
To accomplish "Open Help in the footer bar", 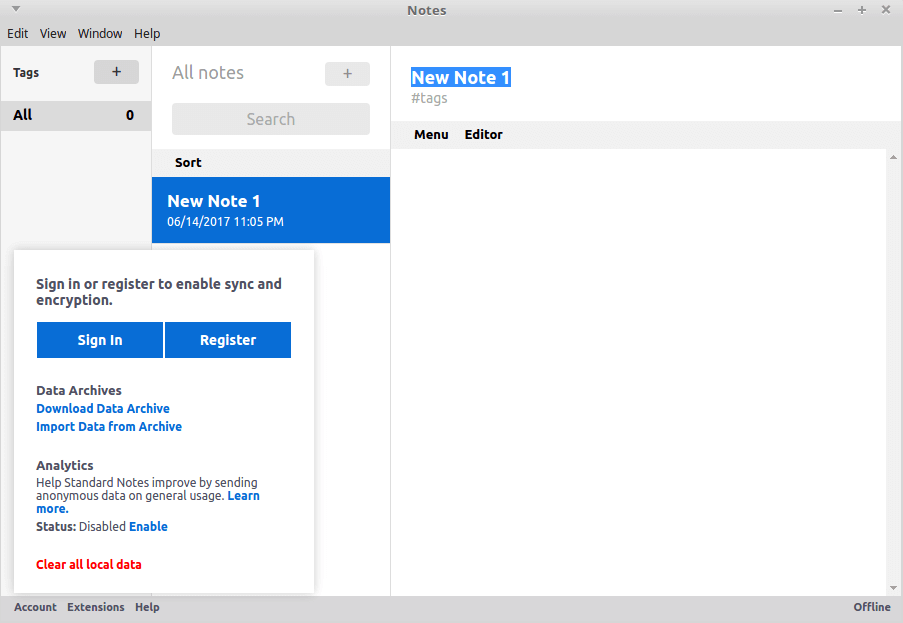I will 147,607.
